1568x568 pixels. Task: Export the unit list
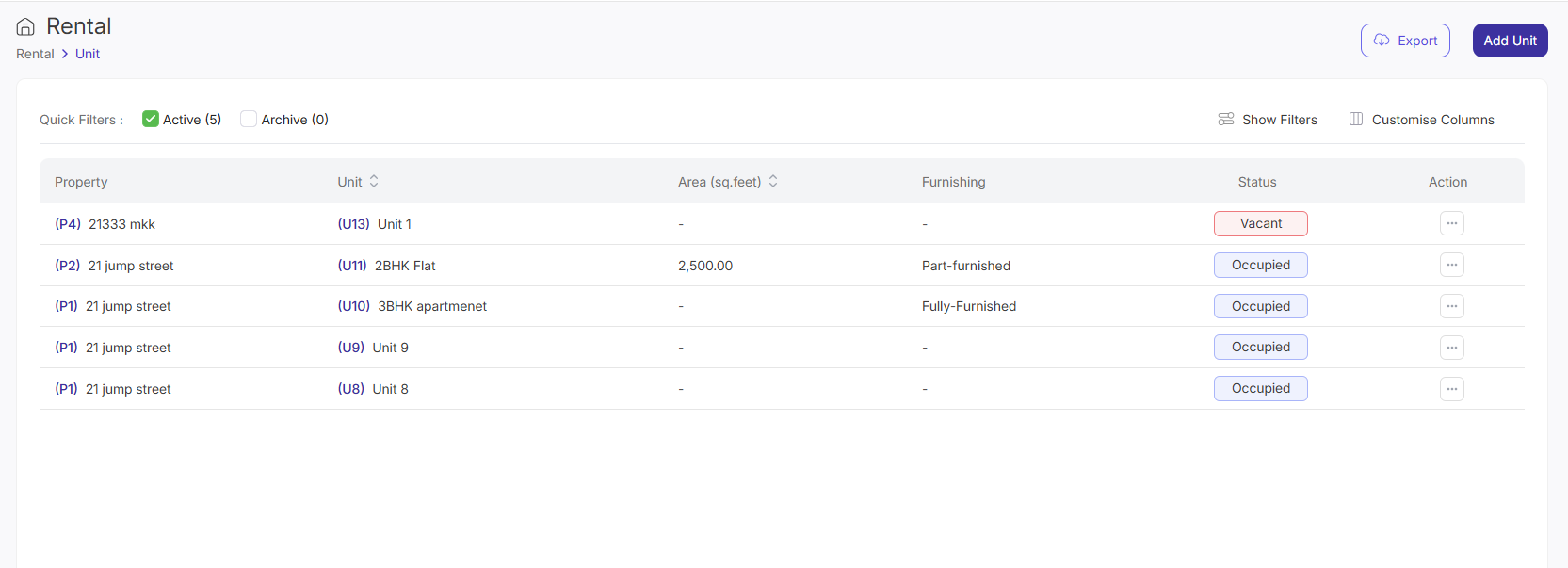pos(1404,41)
